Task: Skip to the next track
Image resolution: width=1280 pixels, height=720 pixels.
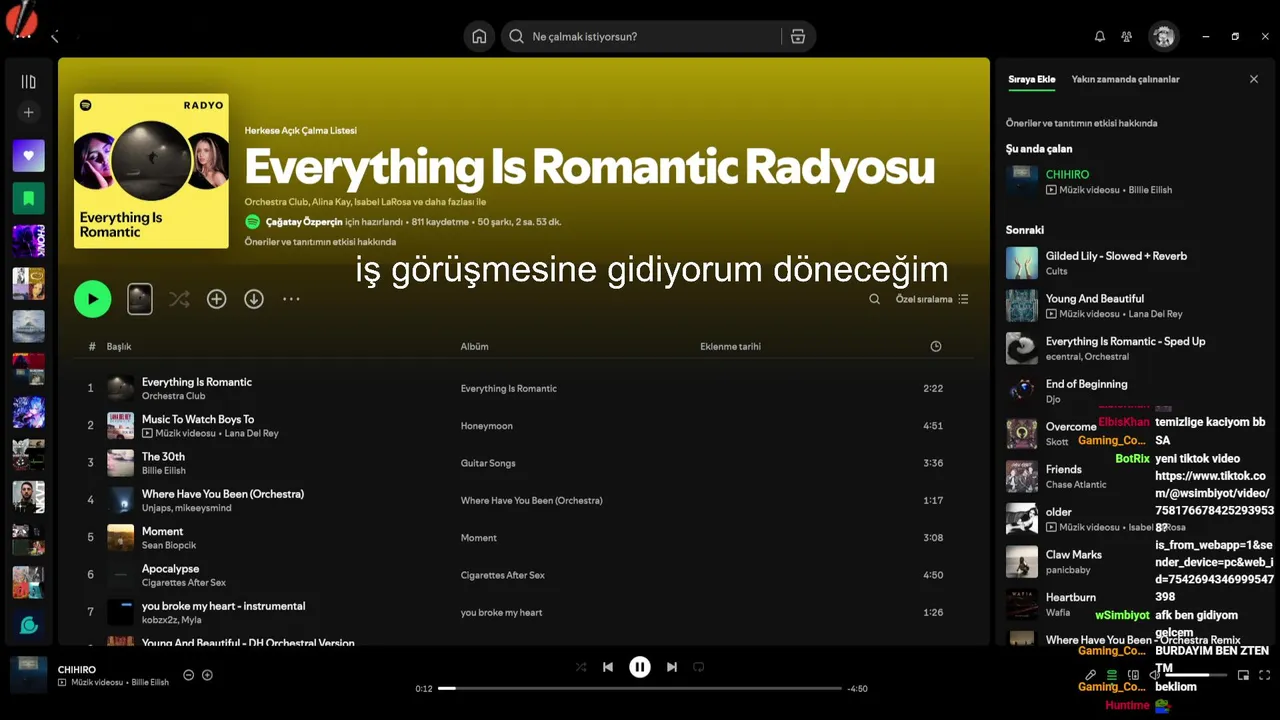Action: (x=672, y=667)
